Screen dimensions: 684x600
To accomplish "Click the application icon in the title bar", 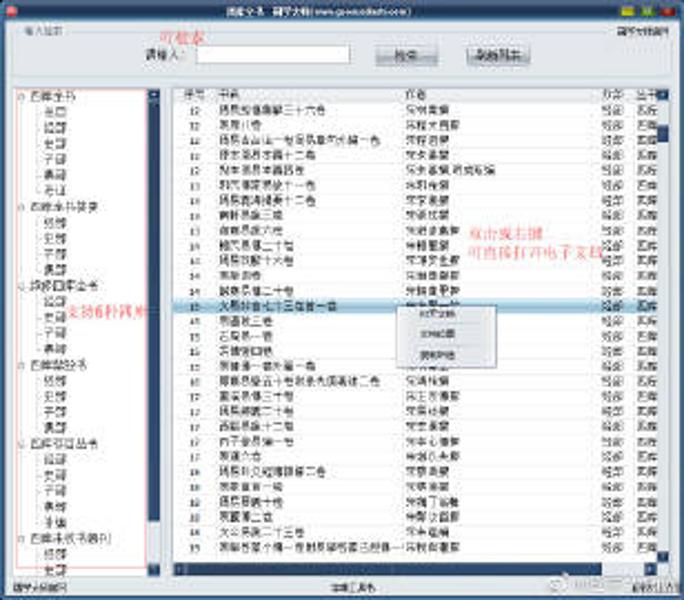I will coord(10,9).
